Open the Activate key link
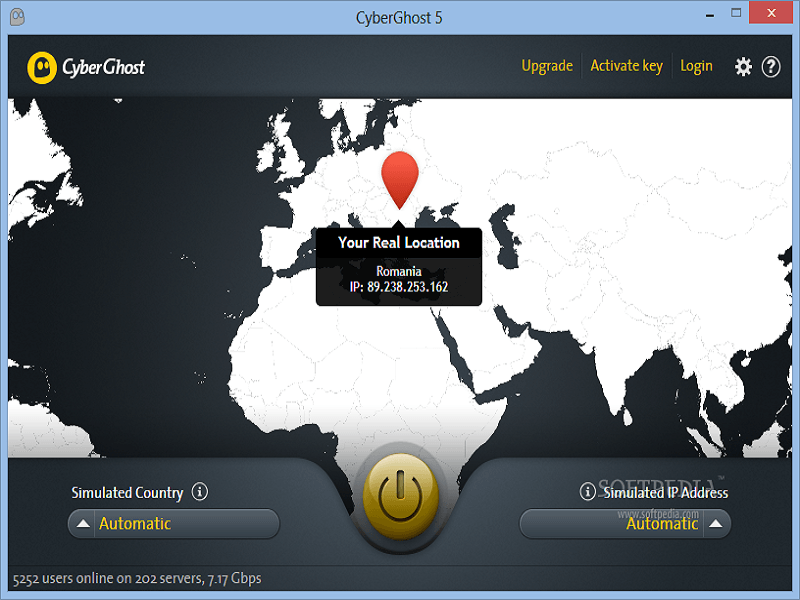Image resolution: width=800 pixels, height=600 pixels. (627, 66)
